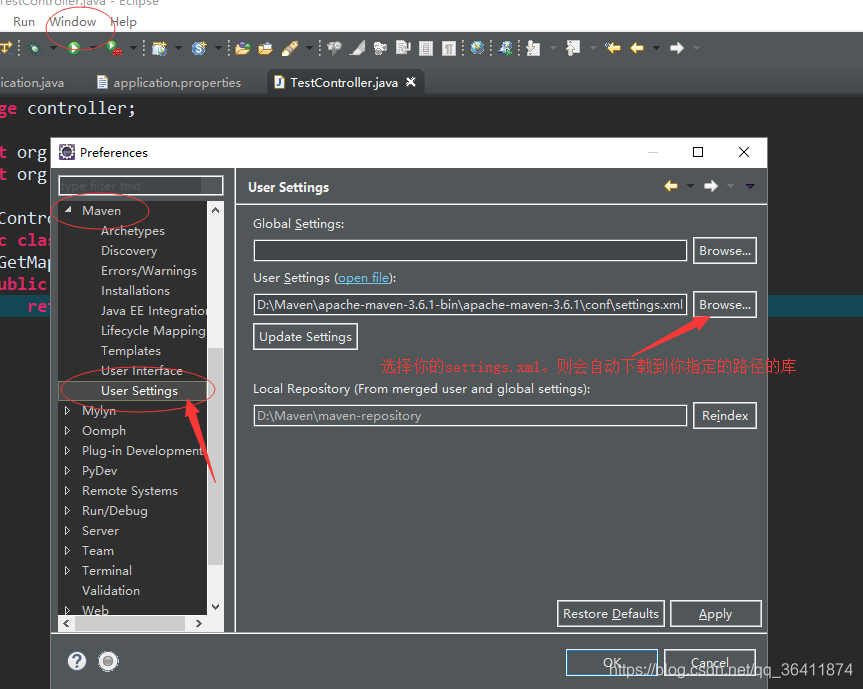Click the Toggle Block Selection icon

coord(425,48)
